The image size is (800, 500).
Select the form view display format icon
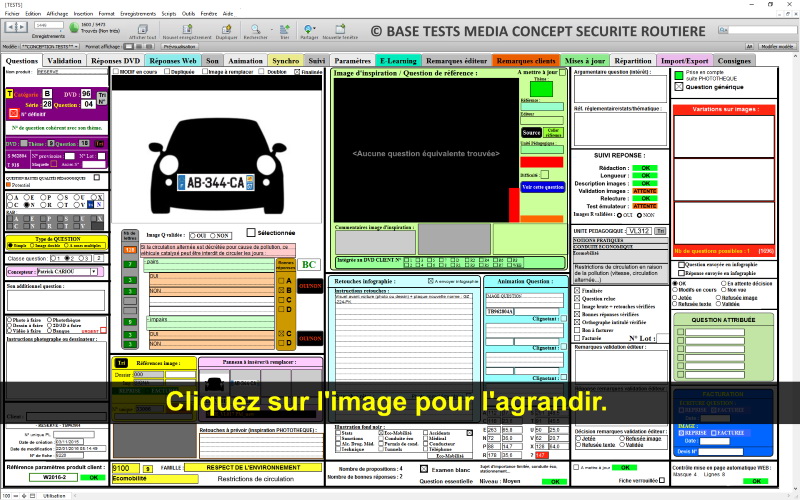[x=129, y=46]
